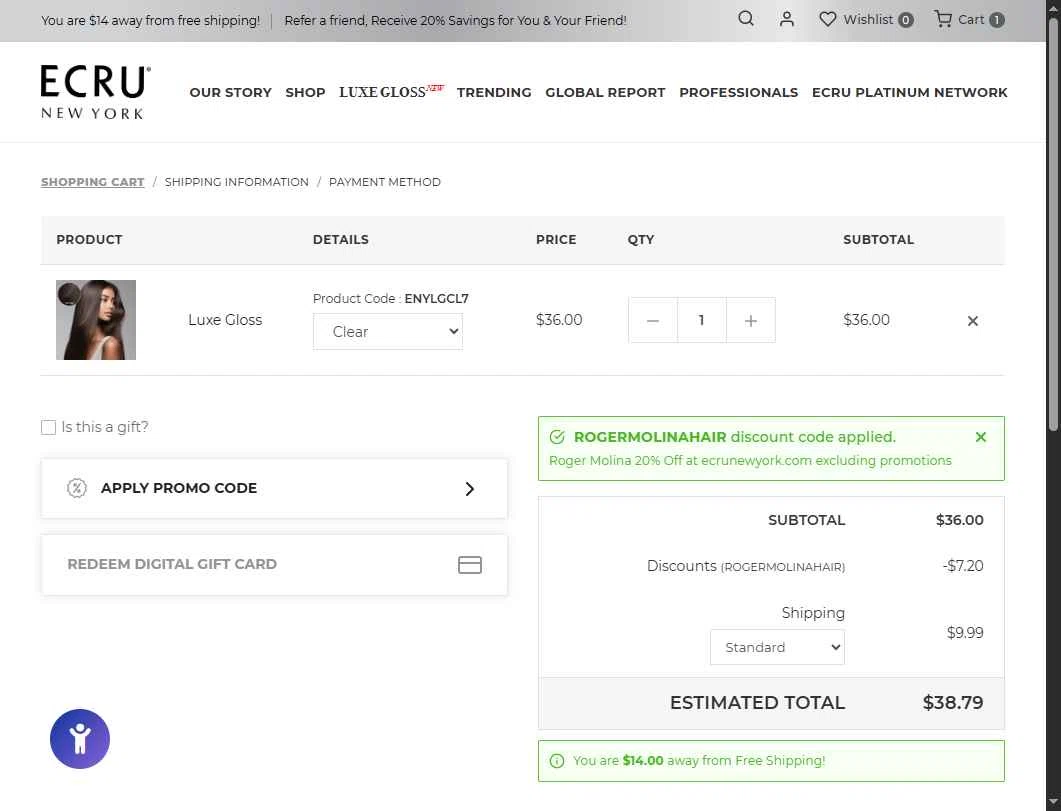
Task: Click the -$7.20 discount amount
Action: (963, 565)
